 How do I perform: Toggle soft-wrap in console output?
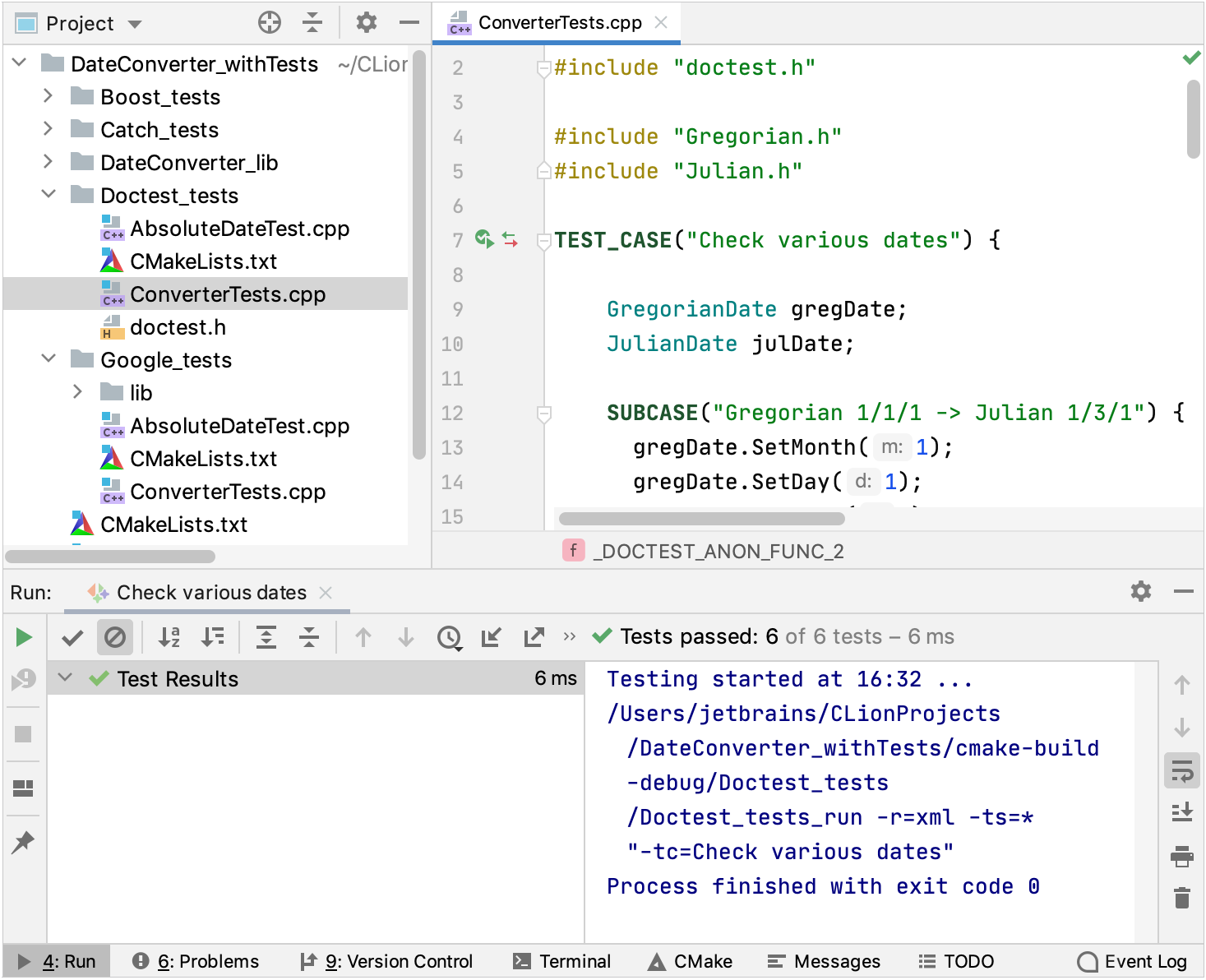1182,771
